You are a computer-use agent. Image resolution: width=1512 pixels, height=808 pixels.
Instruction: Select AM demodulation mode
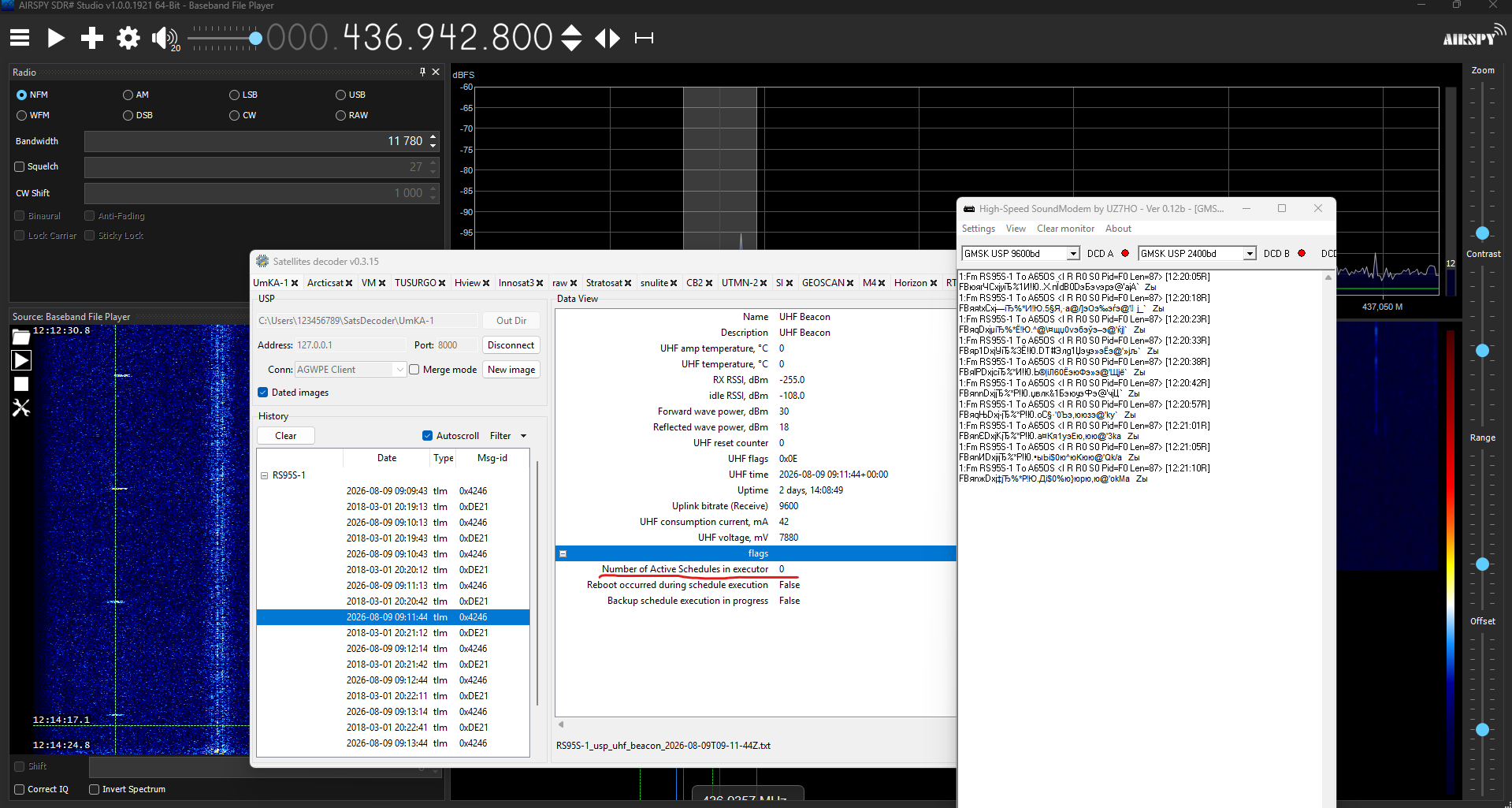point(128,95)
